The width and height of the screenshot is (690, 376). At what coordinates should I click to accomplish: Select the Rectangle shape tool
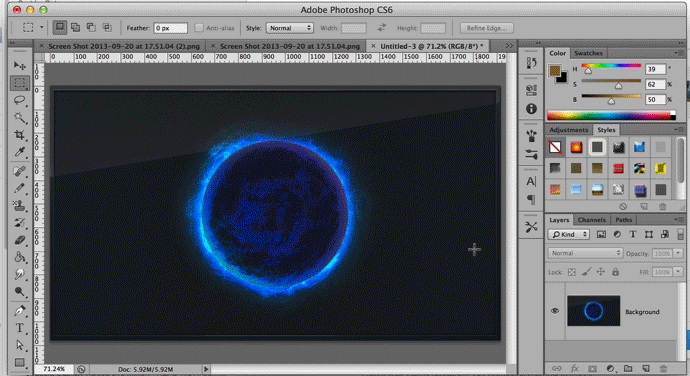tap(19, 362)
